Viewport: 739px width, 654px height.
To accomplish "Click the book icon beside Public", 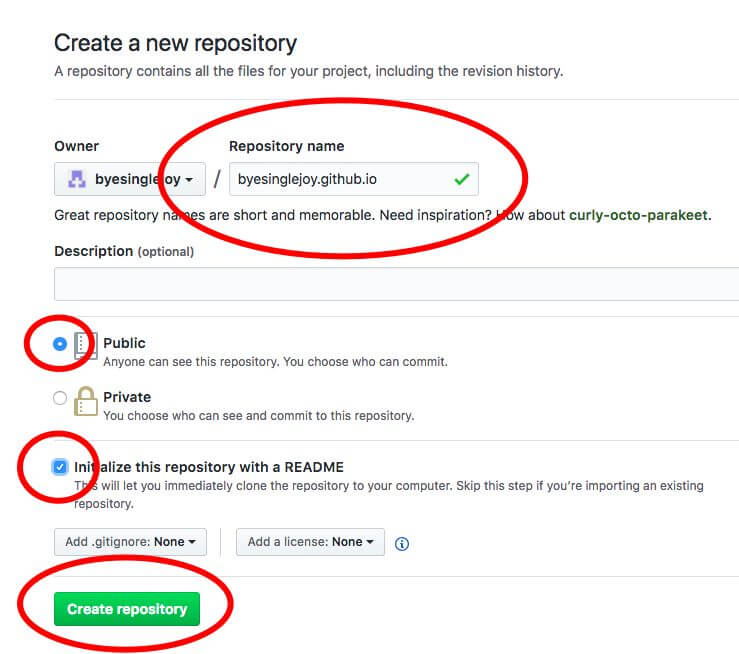I will pos(86,347).
